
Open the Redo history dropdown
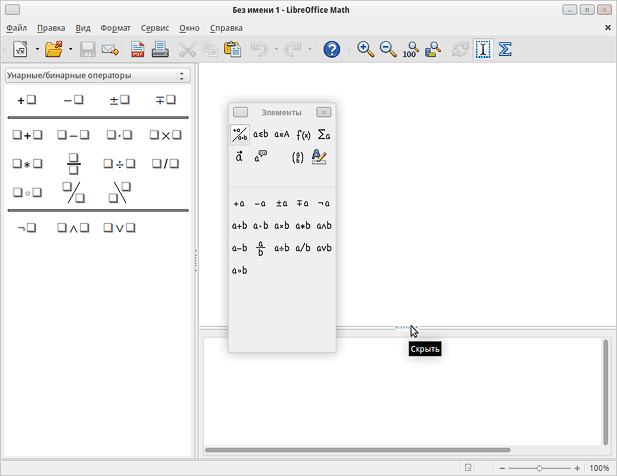point(310,50)
